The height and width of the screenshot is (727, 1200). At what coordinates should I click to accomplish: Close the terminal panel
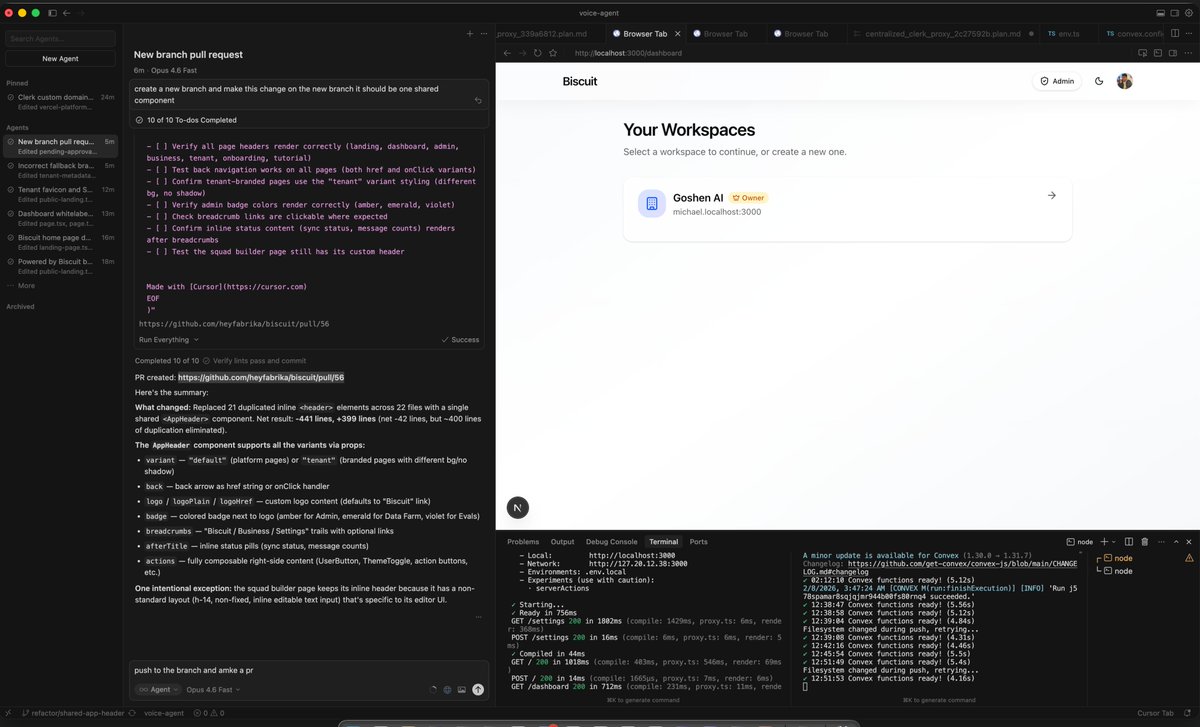coord(1187,541)
